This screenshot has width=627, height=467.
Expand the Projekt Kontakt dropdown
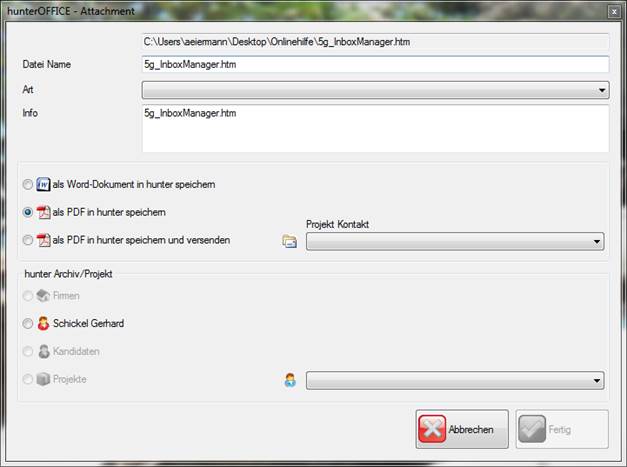(x=455, y=241)
